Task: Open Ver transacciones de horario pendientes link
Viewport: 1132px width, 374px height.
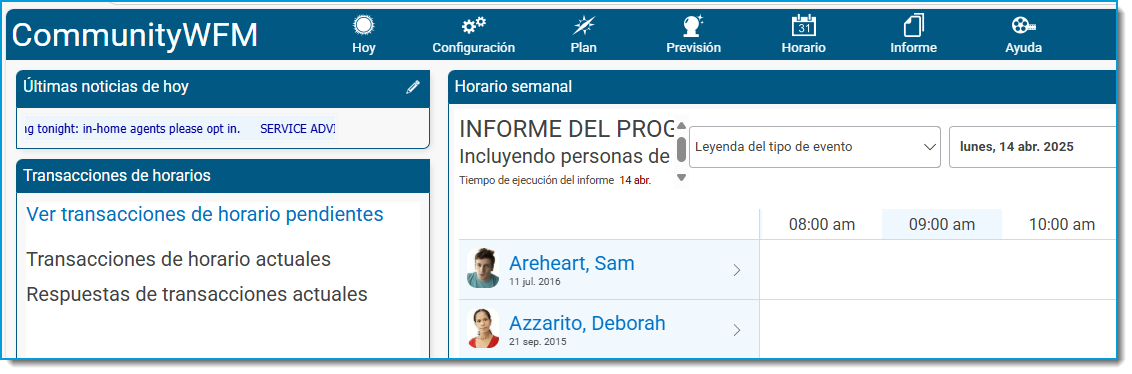Action: pos(205,214)
